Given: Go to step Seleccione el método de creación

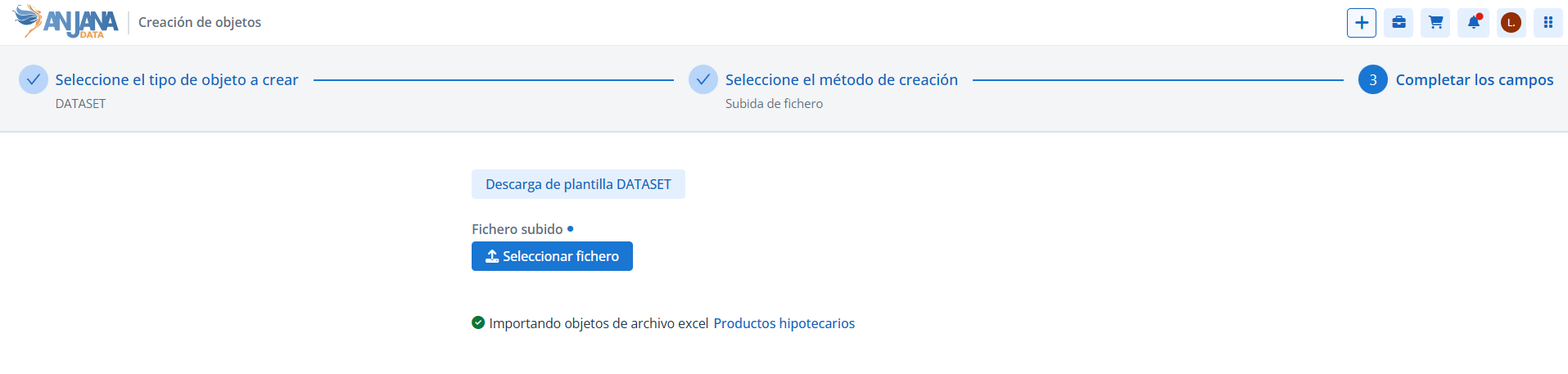Looking at the screenshot, I should (x=842, y=79).
